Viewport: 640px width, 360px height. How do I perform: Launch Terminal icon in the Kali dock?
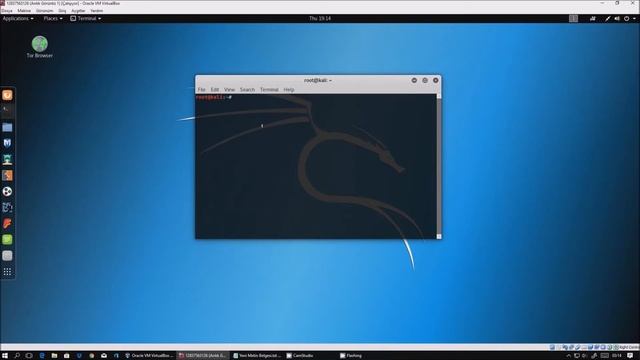(7, 111)
